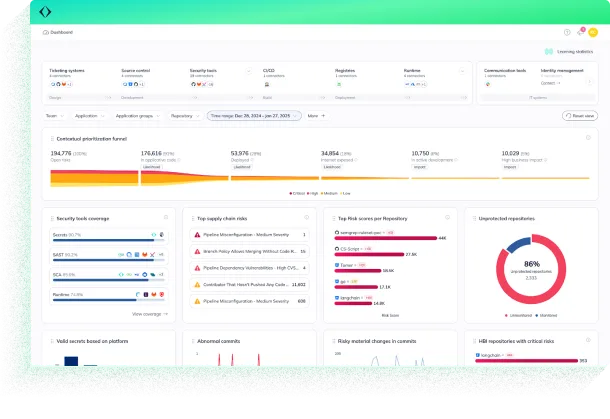Image resolution: width=610 pixels, height=419 pixels.
Task: Open the View coverage link
Action: click(150, 314)
